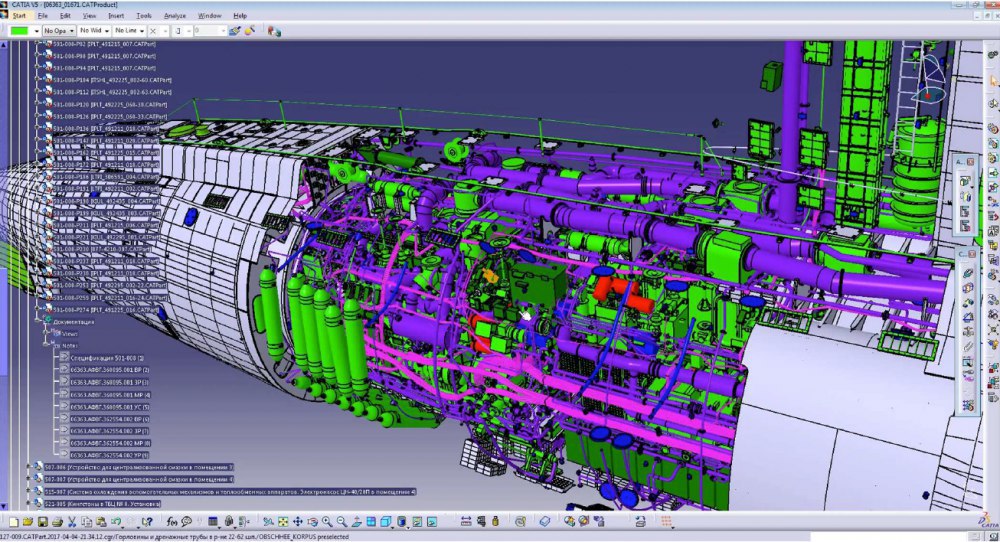Toggle Swap Visible Space icon
The height and width of the screenshot is (542, 1000).
[x=431, y=522]
